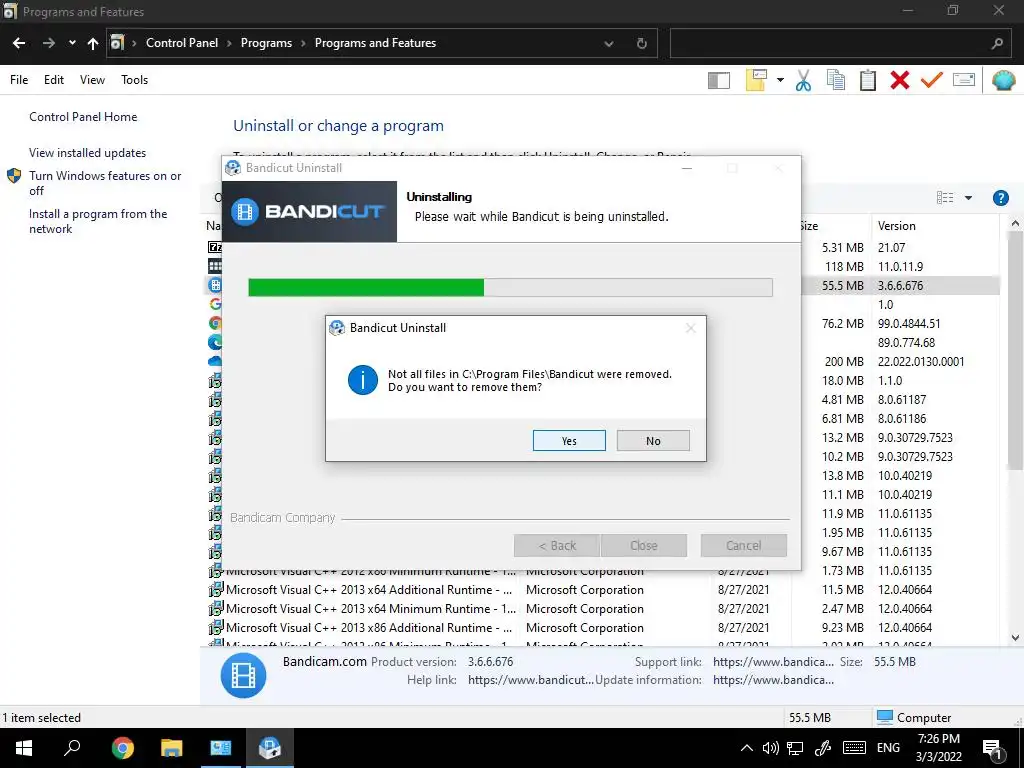Close the Bandicut Uninstall confirmation dialog

click(x=690, y=328)
